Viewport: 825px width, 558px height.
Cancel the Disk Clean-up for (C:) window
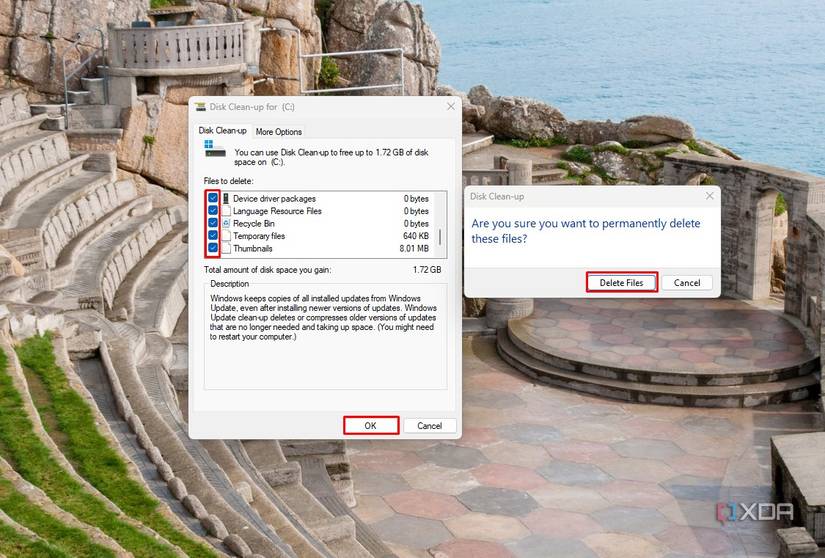[429, 425]
